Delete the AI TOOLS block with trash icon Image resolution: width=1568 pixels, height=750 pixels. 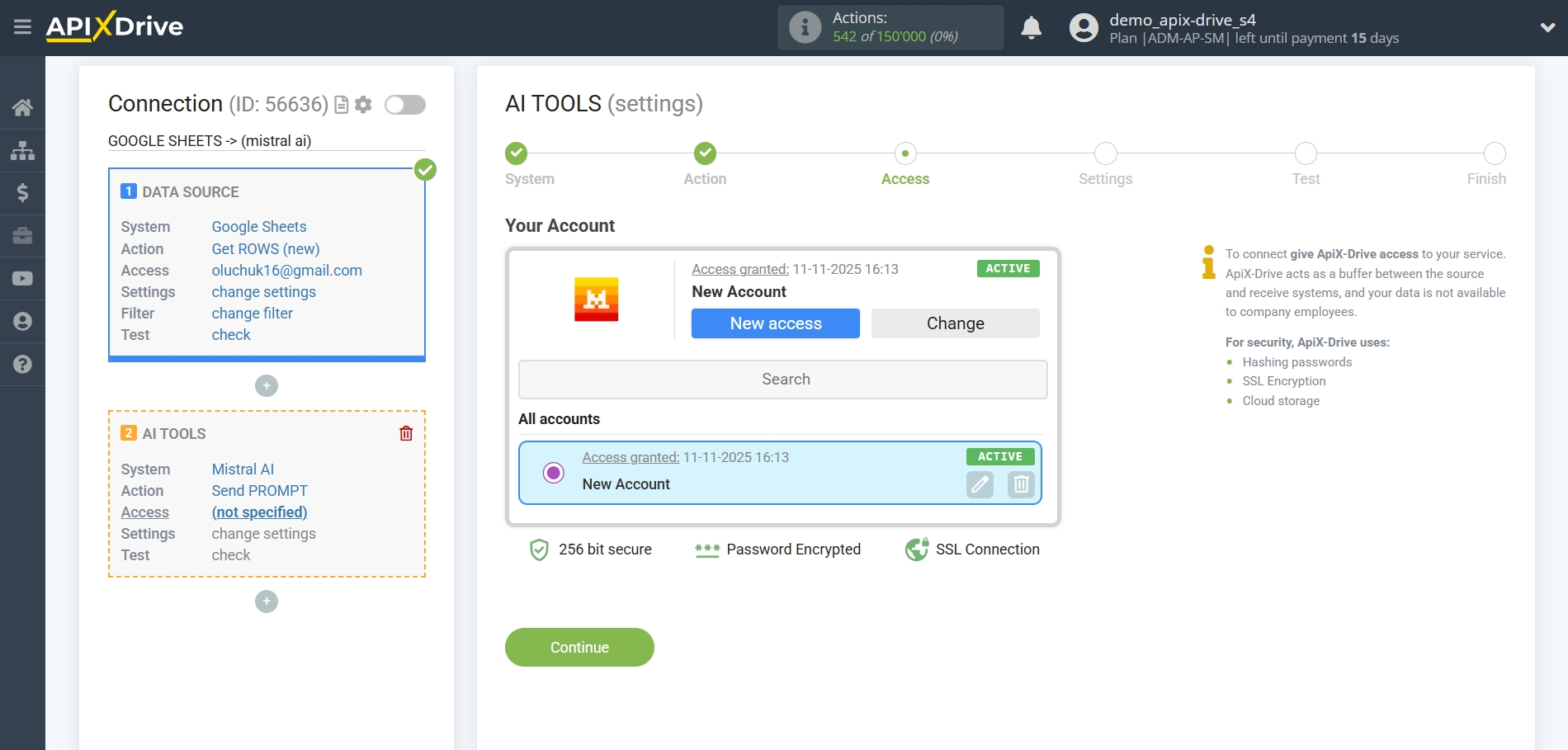click(405, 432)
